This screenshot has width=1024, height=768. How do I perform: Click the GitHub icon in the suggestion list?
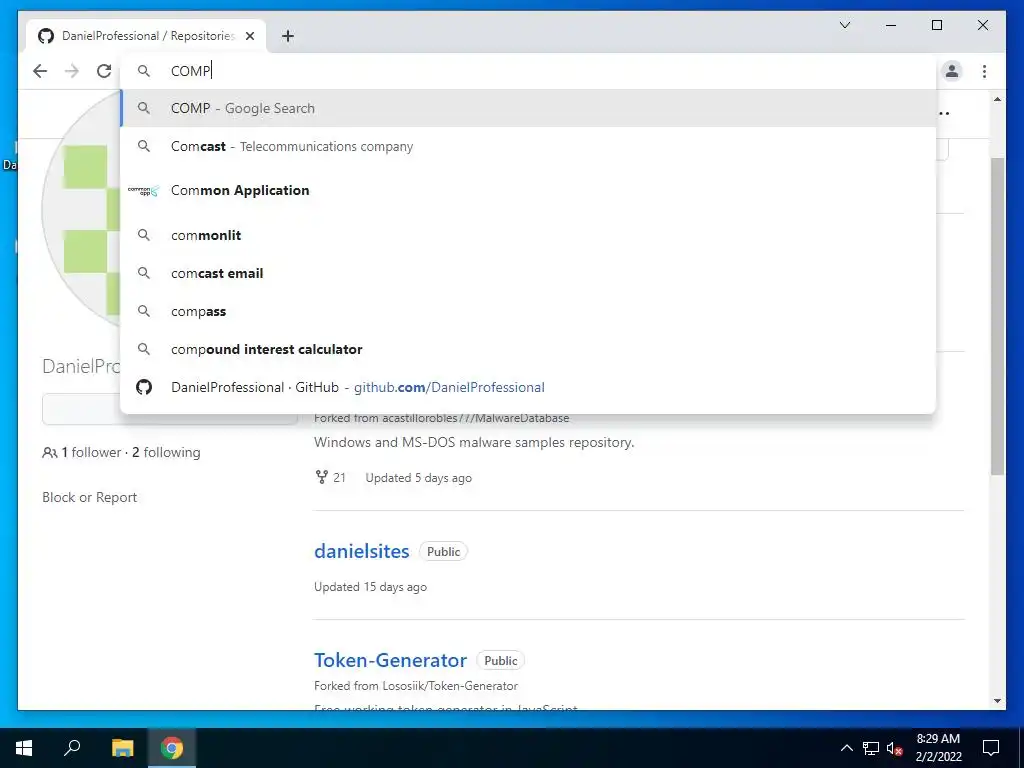[x=144, y=387]
